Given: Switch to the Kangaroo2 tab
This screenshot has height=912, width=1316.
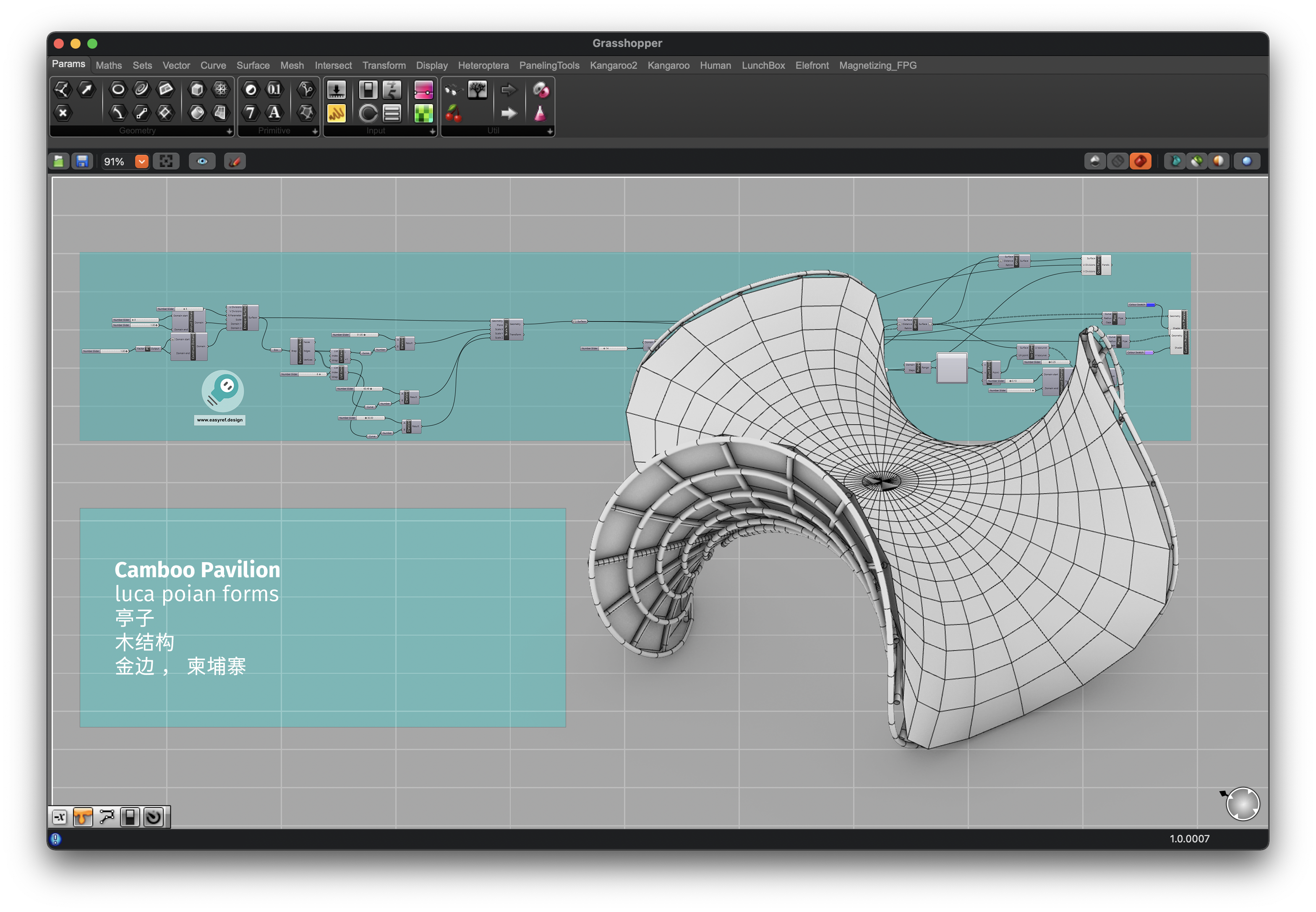Looking at the screenshot, I should [x=613, y=66].
